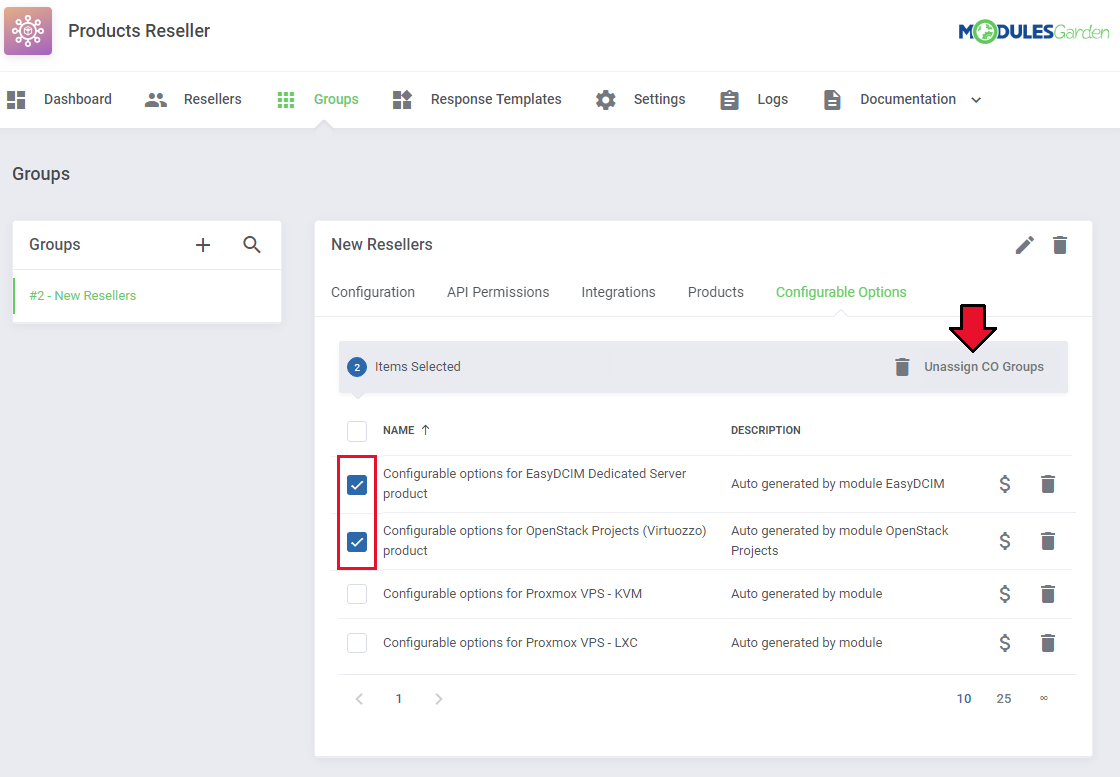Sort by name using arrow icon

click(426, 430)
